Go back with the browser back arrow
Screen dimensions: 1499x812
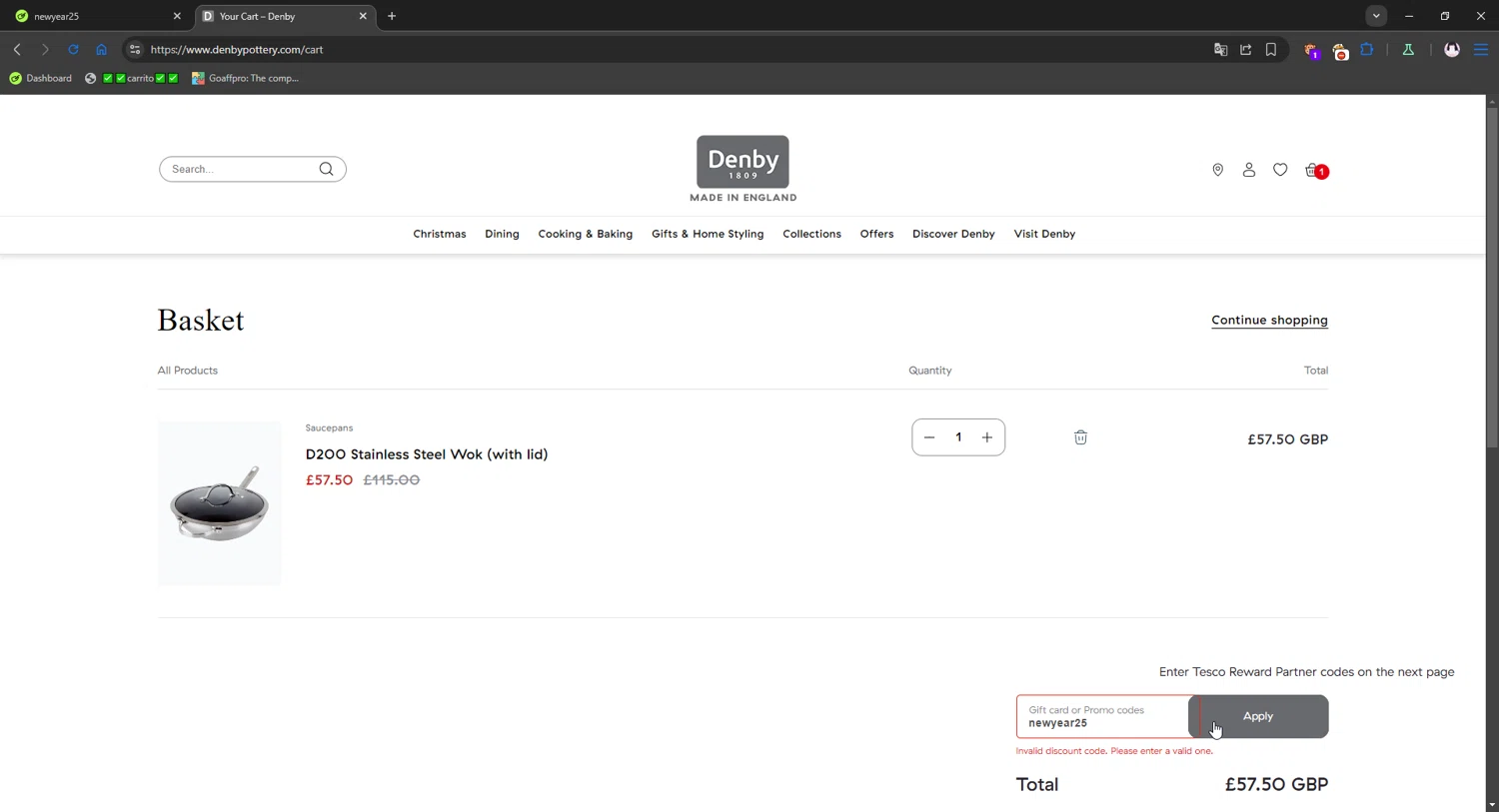[x=17, y=49]
